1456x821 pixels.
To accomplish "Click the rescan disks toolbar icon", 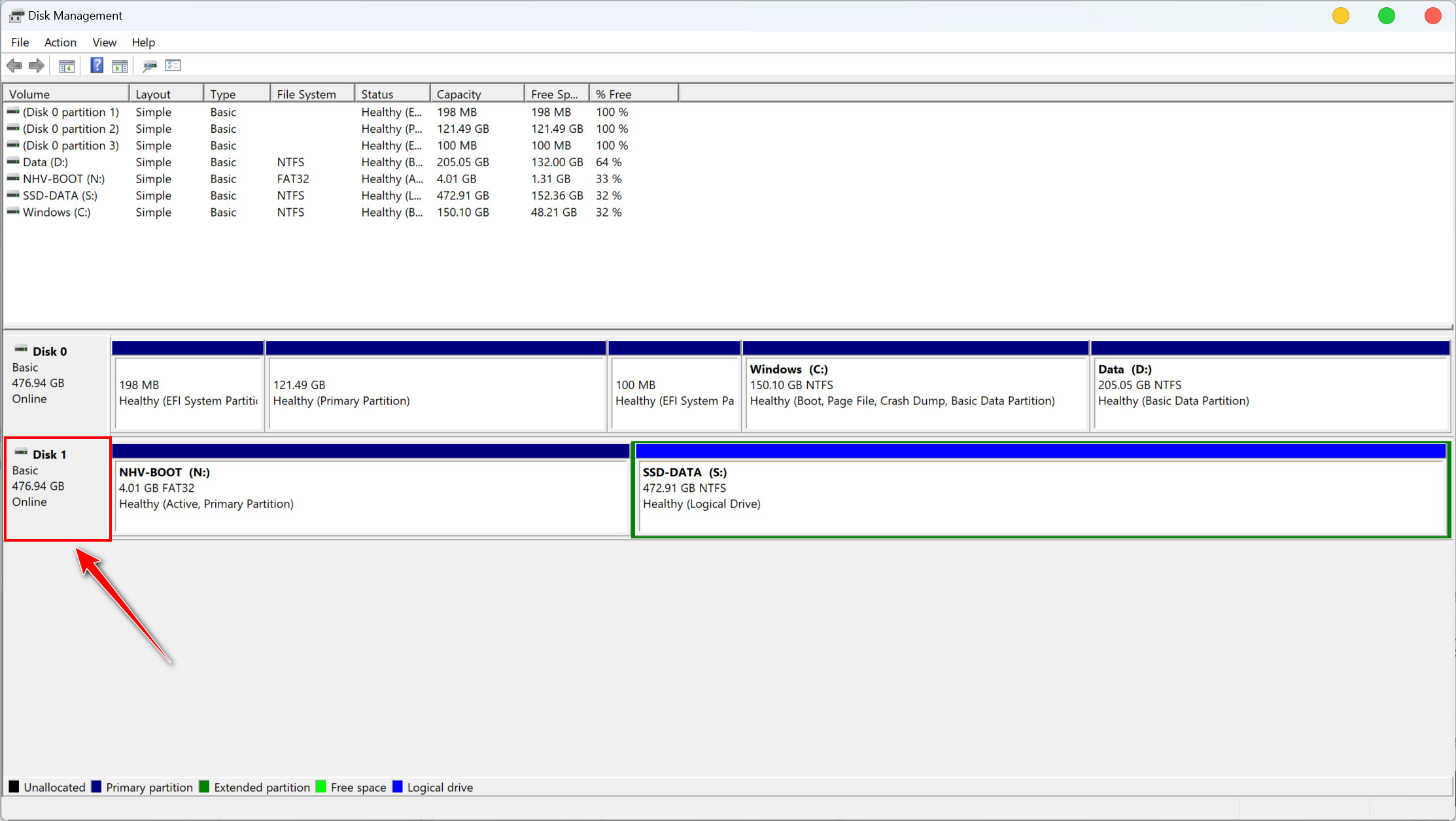I will (x=150, y=65).
